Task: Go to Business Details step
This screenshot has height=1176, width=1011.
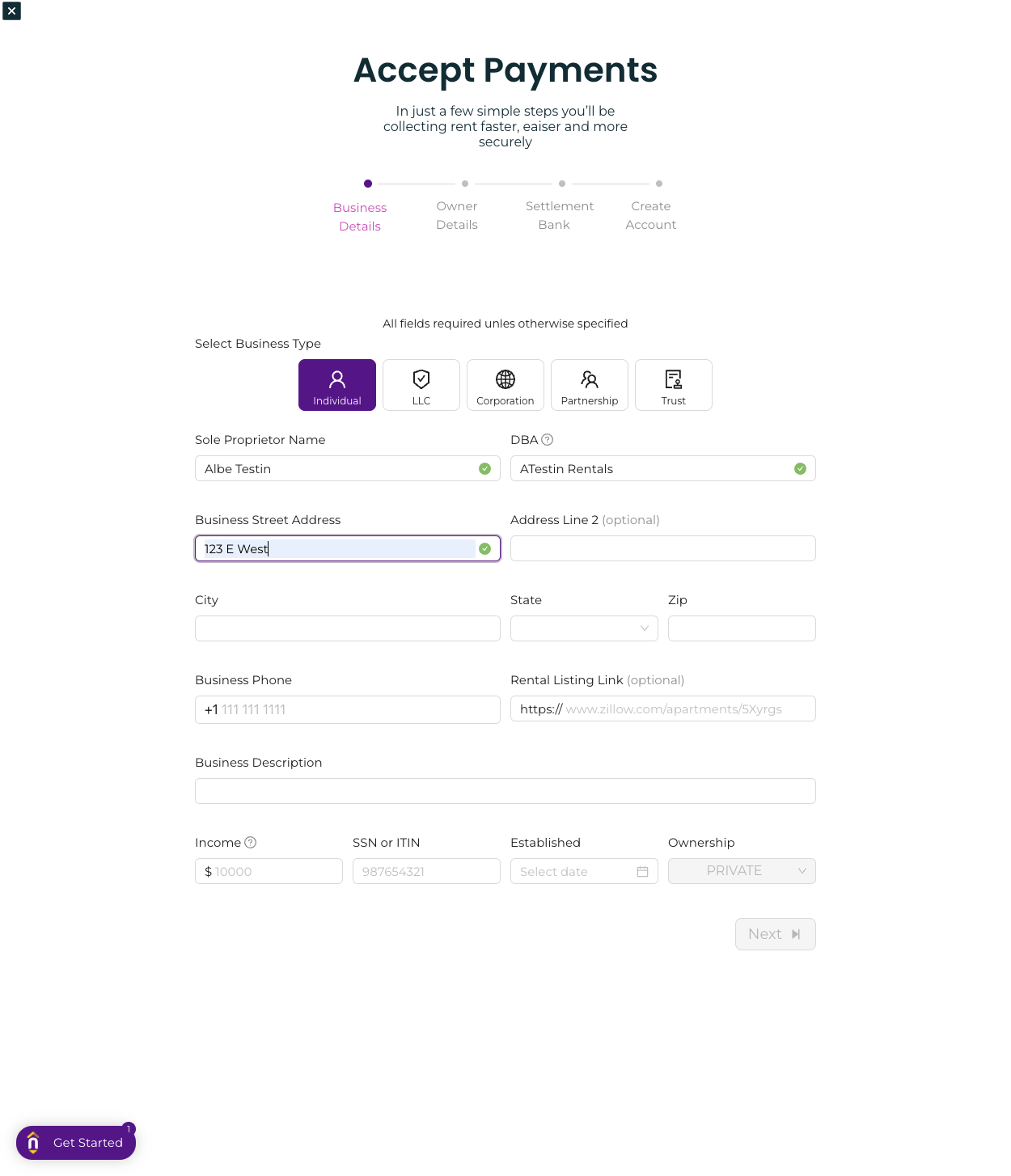Action: 360,217
